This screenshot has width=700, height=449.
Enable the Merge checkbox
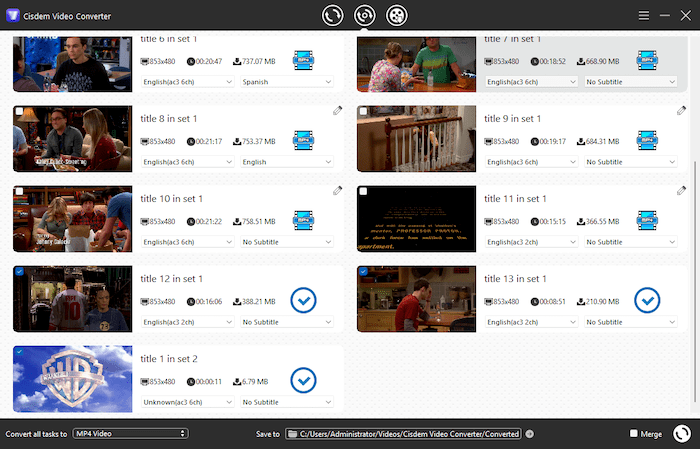[633, 433]
